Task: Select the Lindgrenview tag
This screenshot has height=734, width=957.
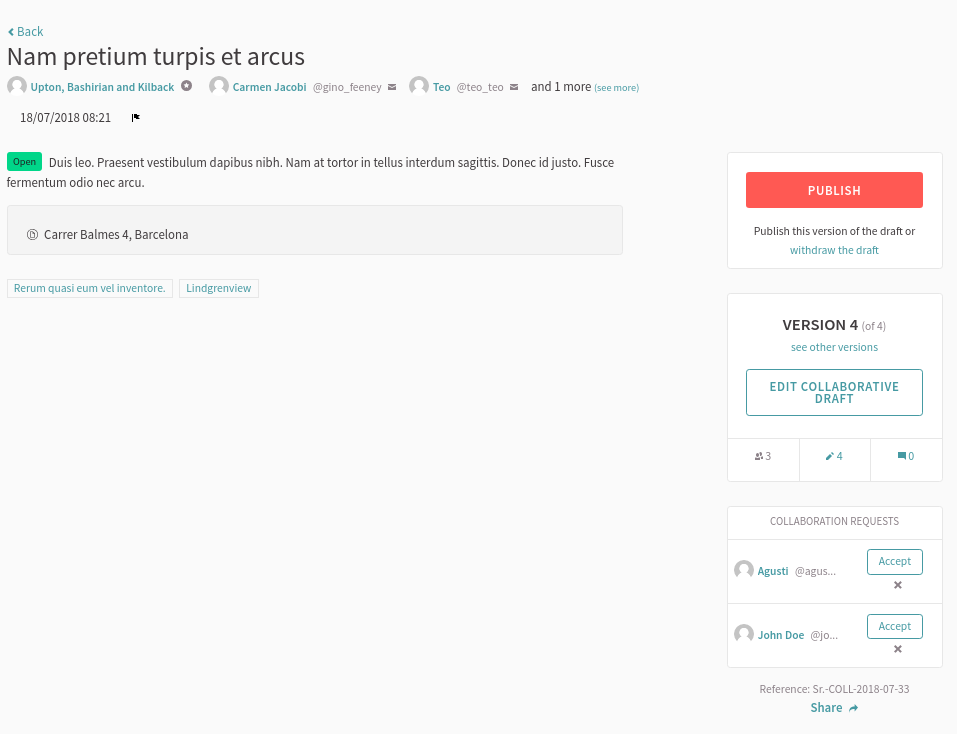Action: click(x=218, y=288)
